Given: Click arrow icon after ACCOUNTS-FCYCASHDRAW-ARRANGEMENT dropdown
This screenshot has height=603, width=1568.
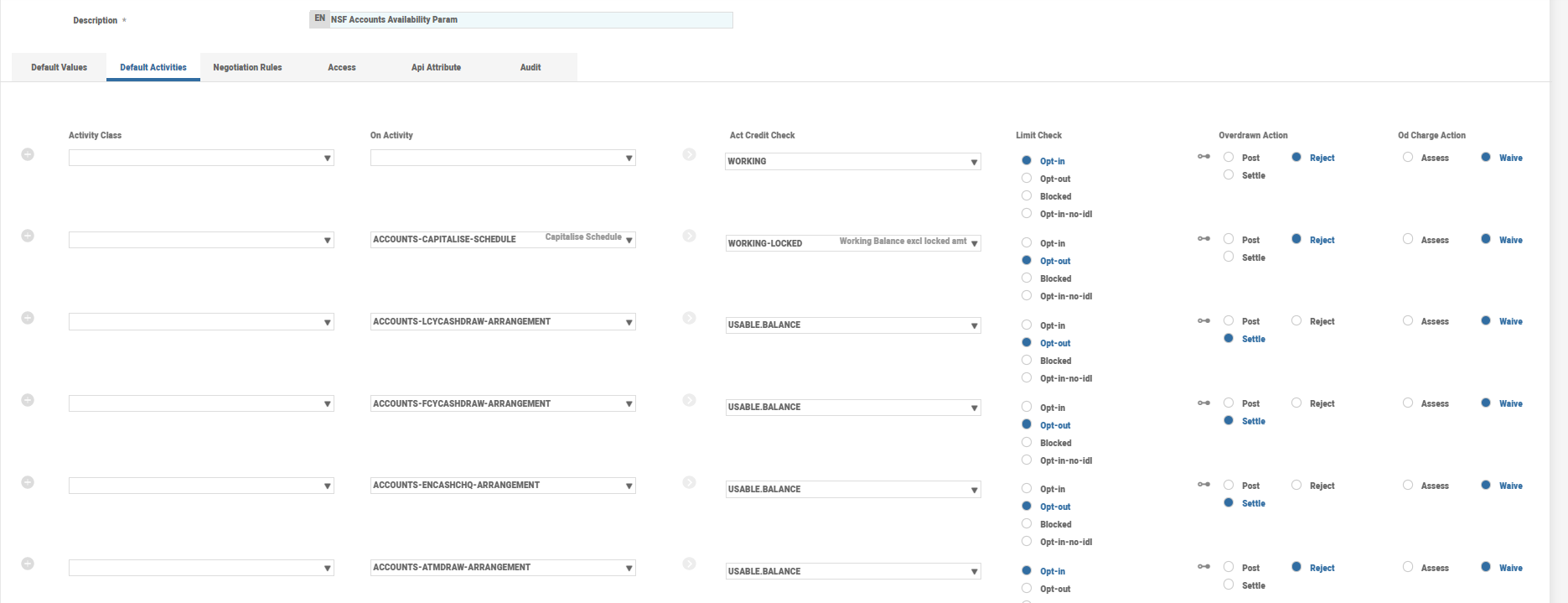Looking at the screenshot, I should click(689, 400).
